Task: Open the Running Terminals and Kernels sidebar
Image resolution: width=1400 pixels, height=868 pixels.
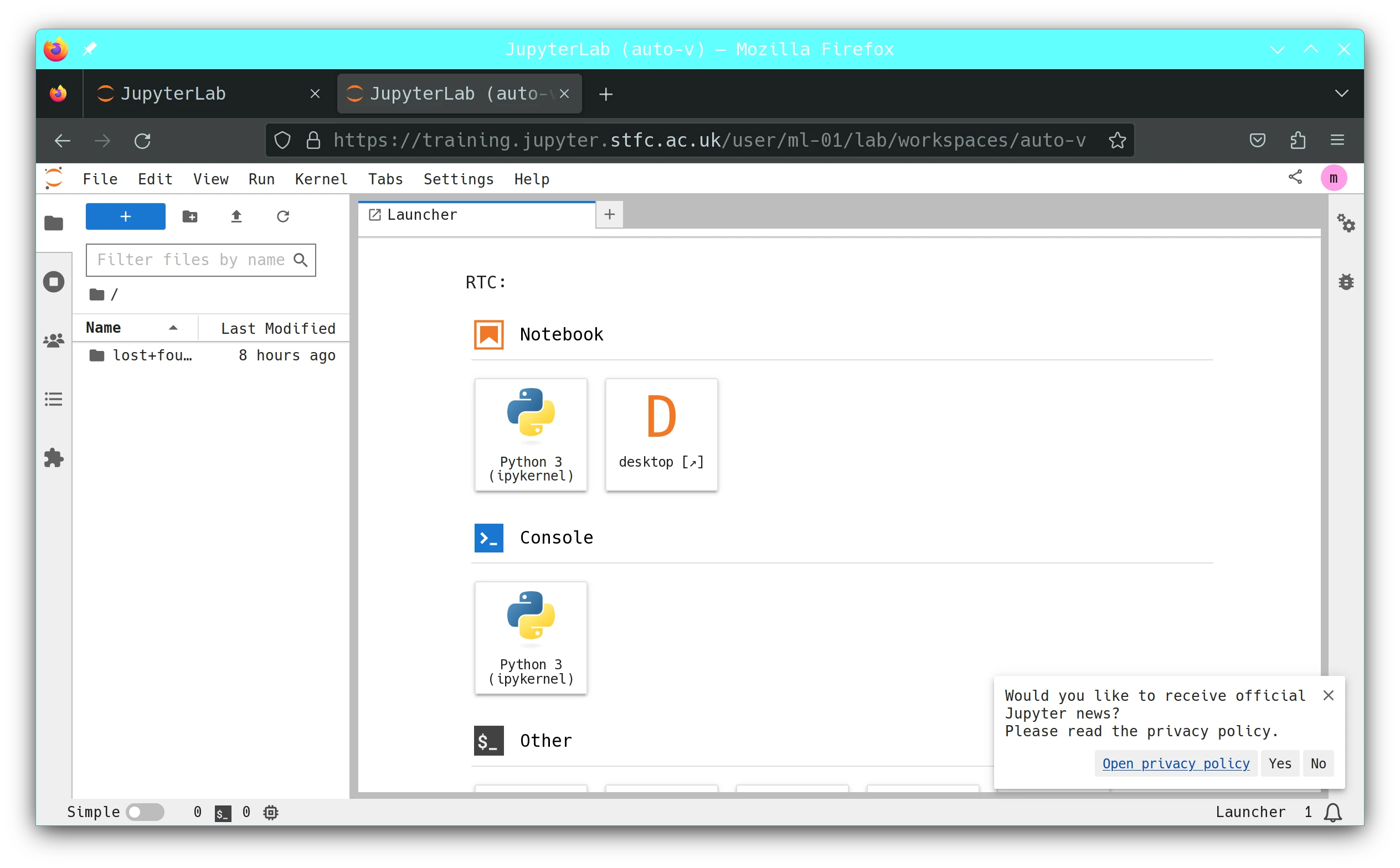Action: 53,282
